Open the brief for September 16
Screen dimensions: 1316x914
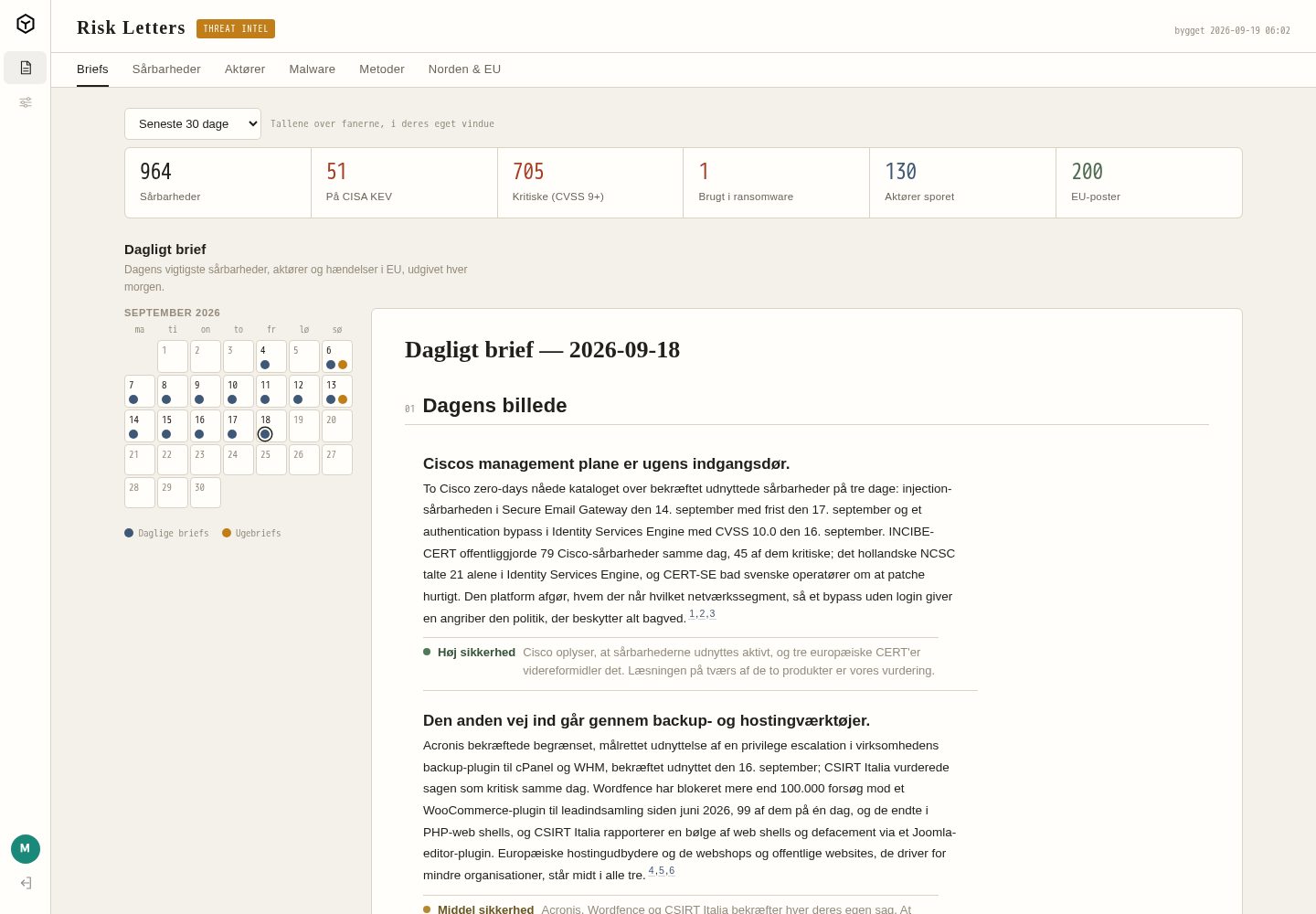coord(206,426)
